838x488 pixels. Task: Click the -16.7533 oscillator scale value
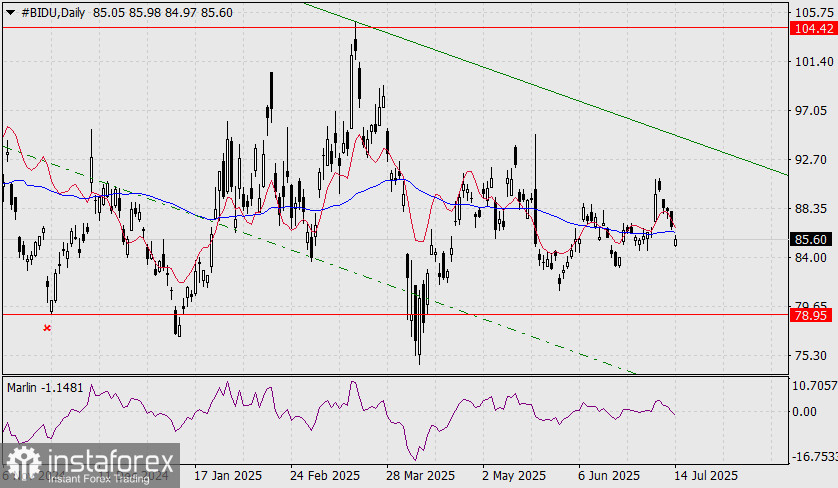(x=814, y=457)
